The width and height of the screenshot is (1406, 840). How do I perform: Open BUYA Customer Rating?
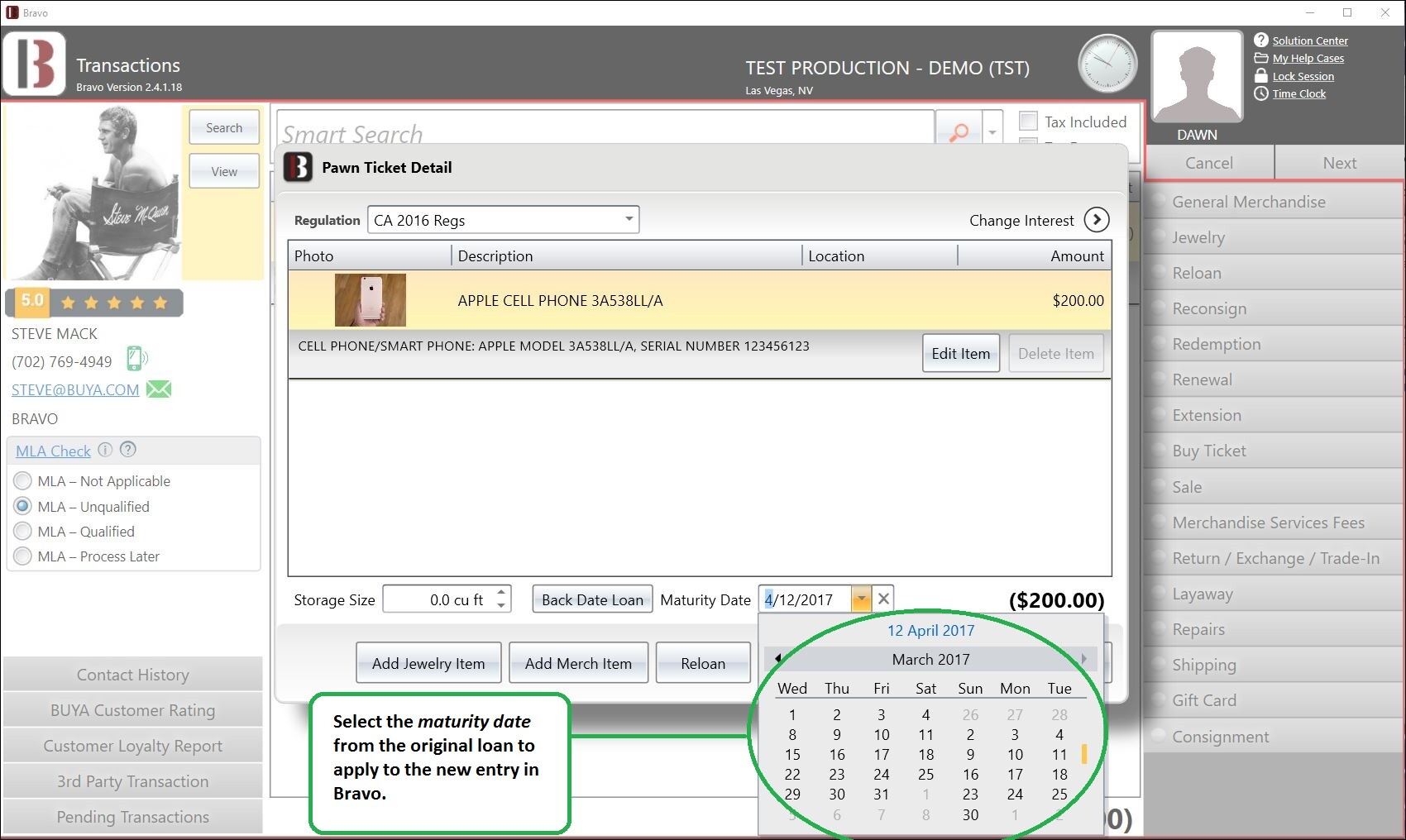133,710
